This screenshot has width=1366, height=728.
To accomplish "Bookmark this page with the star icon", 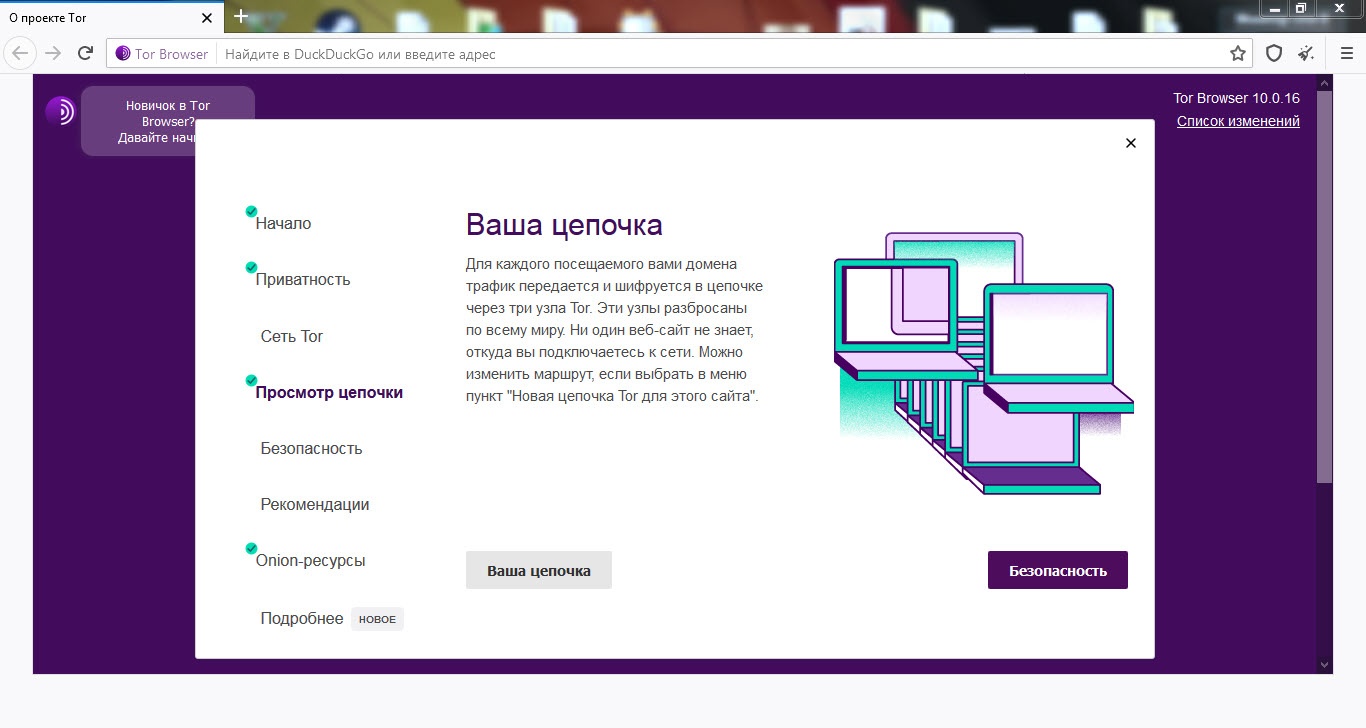I will (x=1237, y=52).
